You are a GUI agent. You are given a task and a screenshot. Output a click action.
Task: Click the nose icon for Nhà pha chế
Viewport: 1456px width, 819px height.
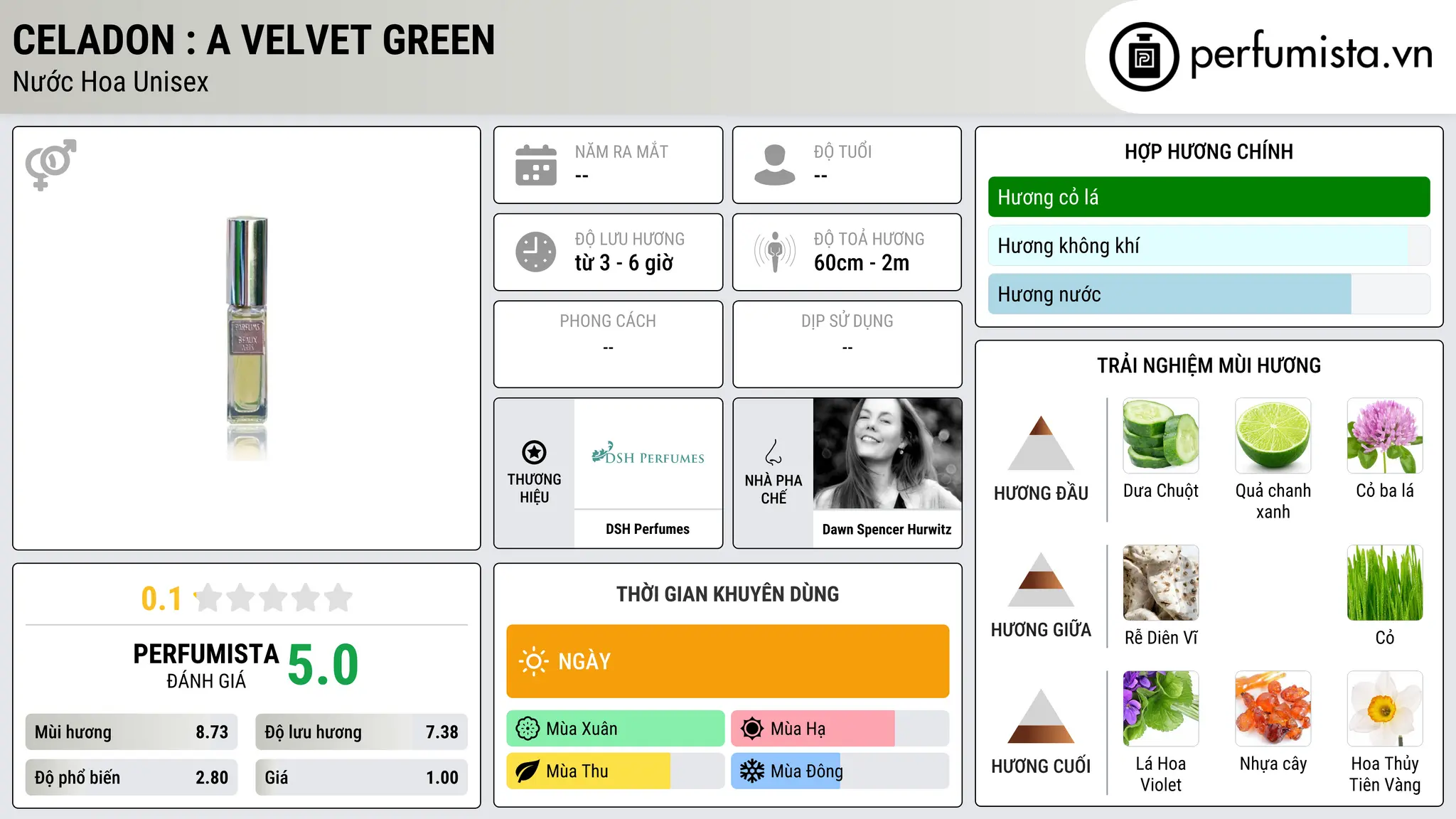pos(773,452)
